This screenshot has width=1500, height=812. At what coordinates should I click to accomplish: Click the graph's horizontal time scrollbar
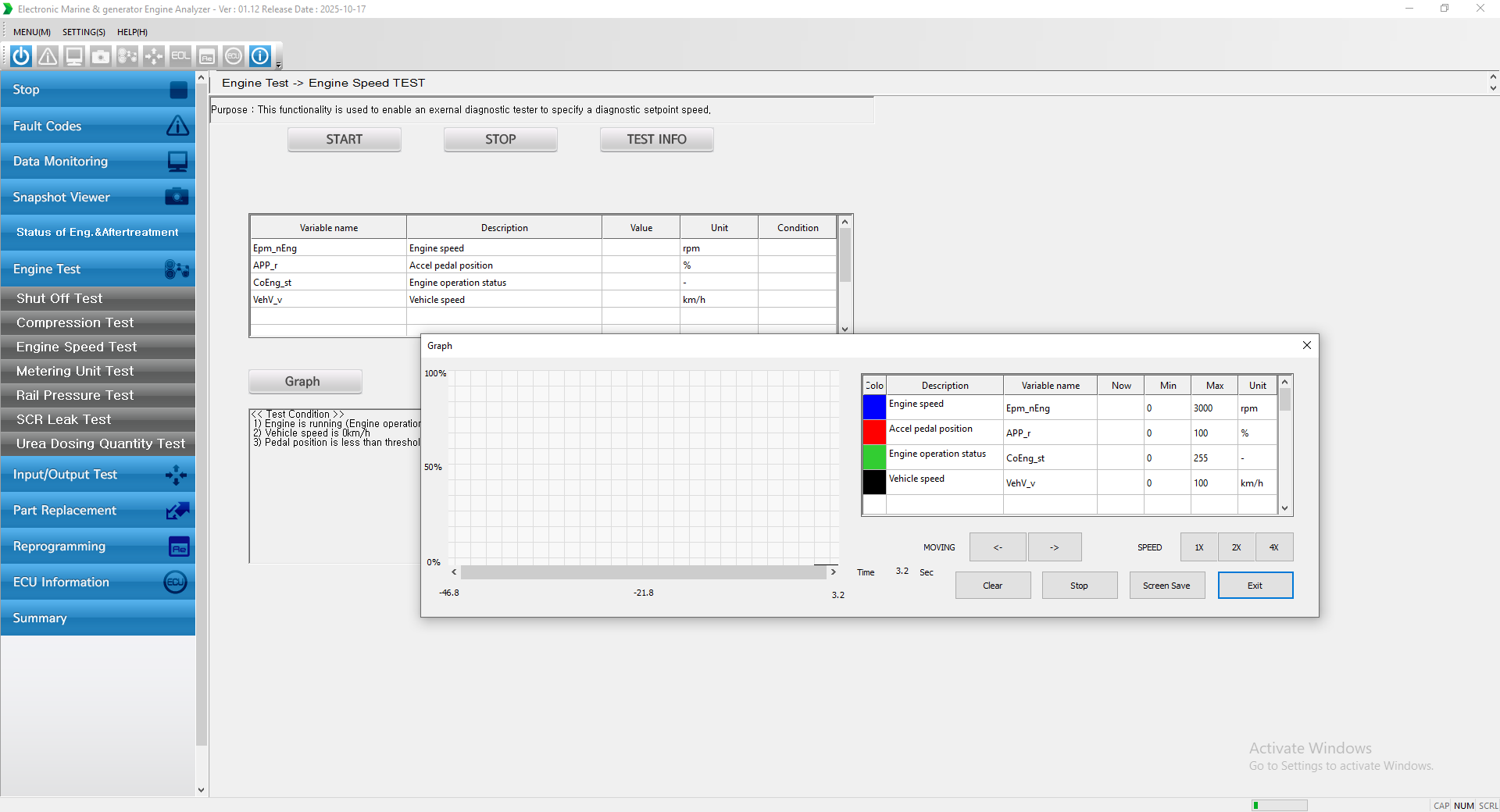point(643,572)
